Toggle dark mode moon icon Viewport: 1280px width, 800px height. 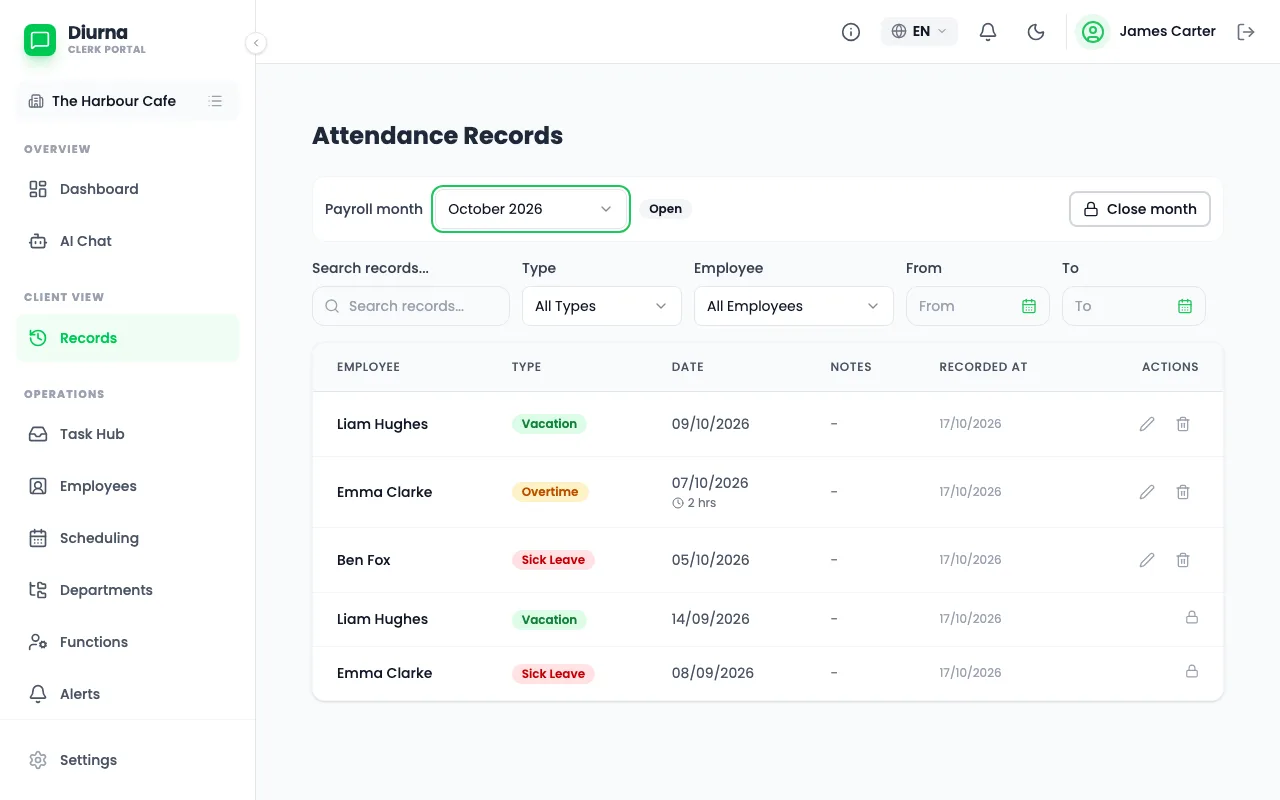[1036, 32]
